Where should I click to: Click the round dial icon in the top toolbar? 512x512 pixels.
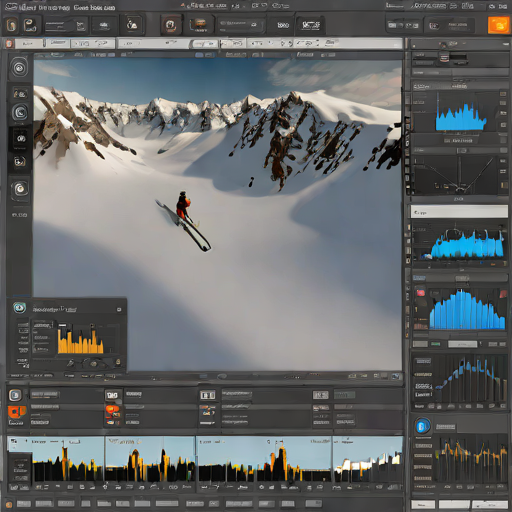tap(171, 25)
